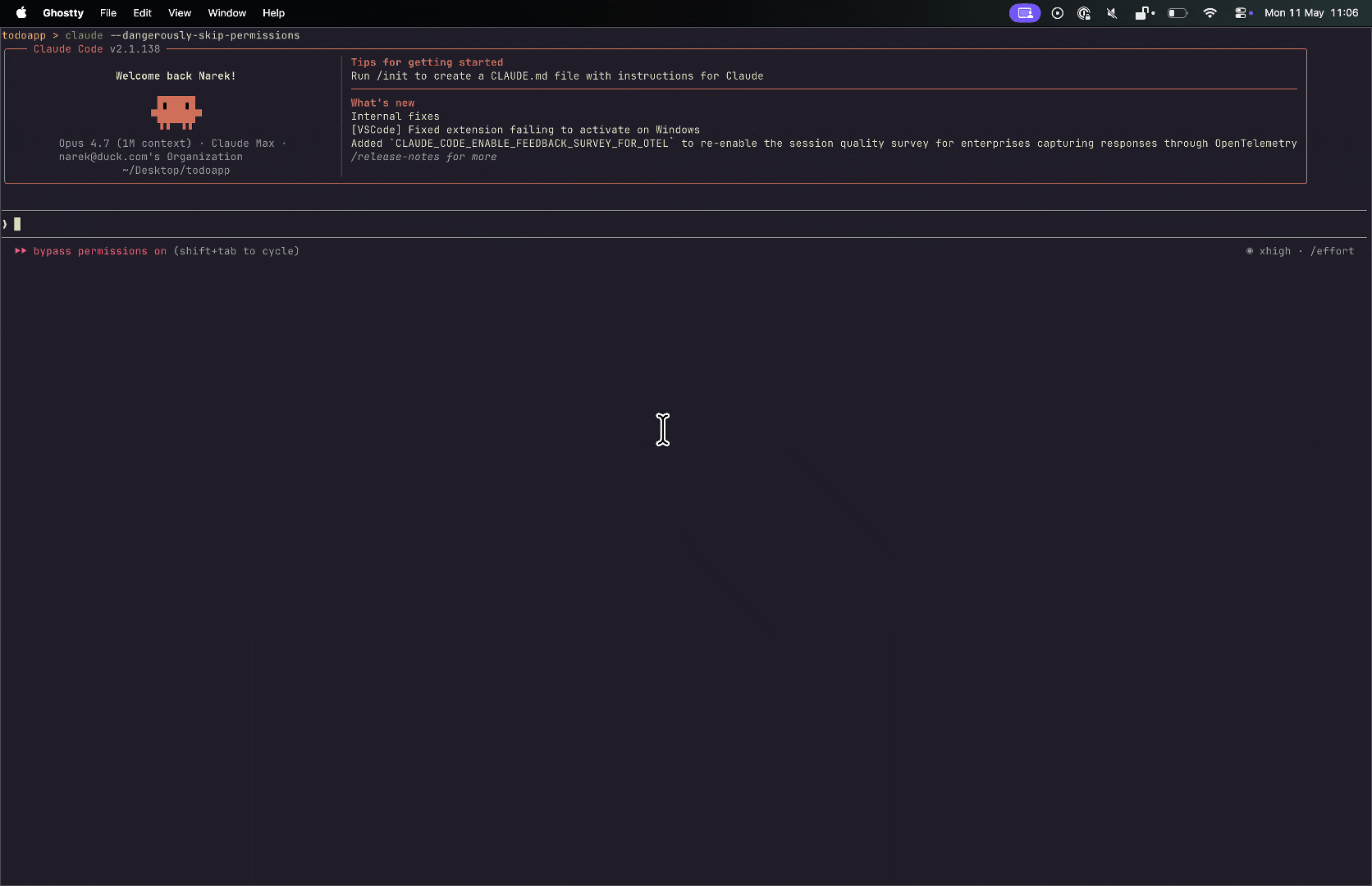Image resolution: width=1372 pixels, height=886 pixels.
Task: Click "Claude Code v2.1.138" title text
Action: click(97, 49)
